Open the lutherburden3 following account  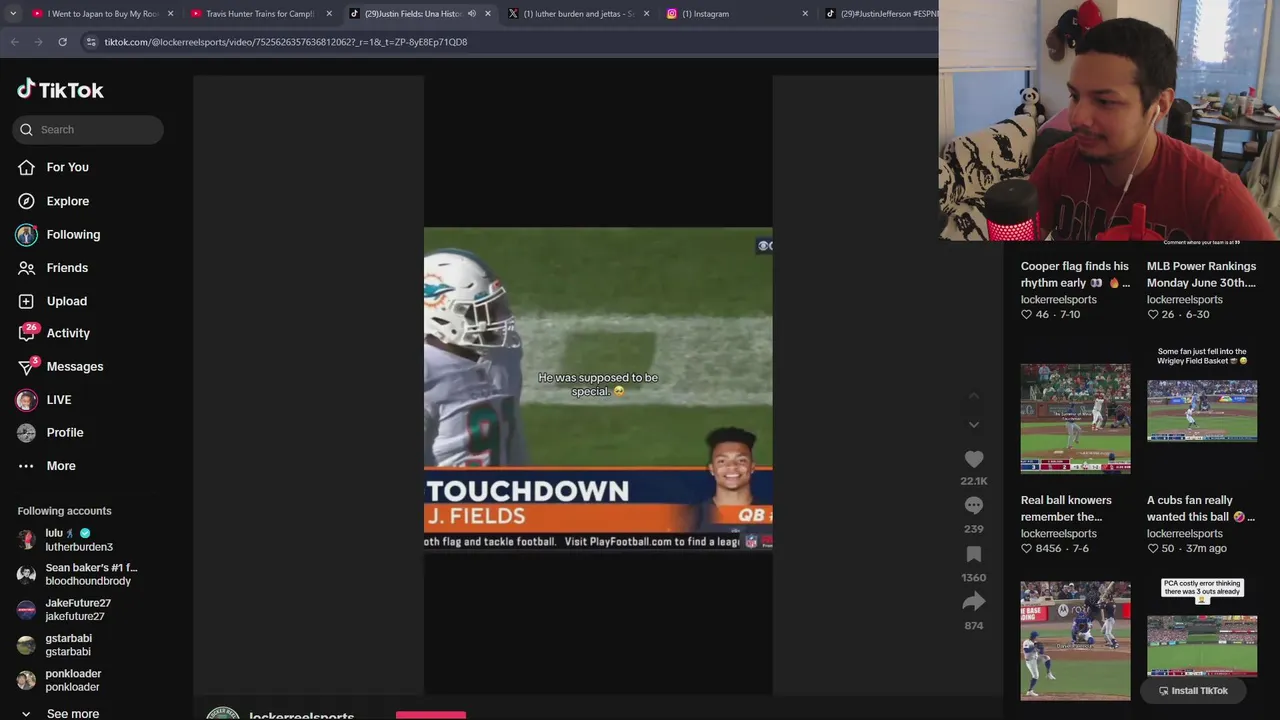pyautogui.click(x=78, y=540)
